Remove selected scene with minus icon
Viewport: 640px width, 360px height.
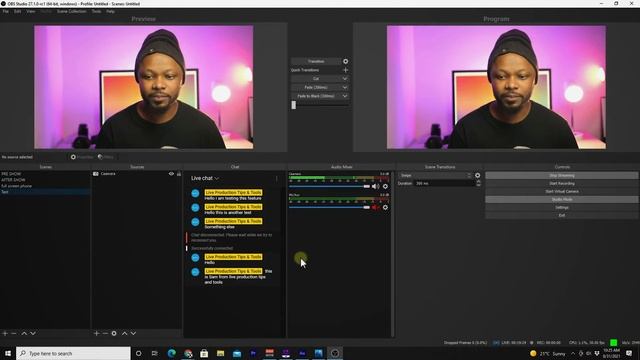click(x=14, y=333)
